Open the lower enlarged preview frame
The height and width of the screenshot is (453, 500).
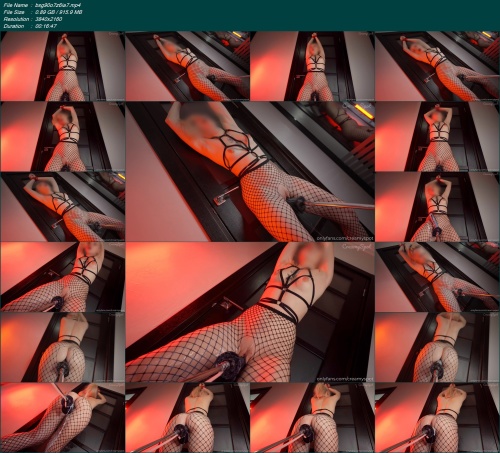pyautogui.click(x=250, y=312)
